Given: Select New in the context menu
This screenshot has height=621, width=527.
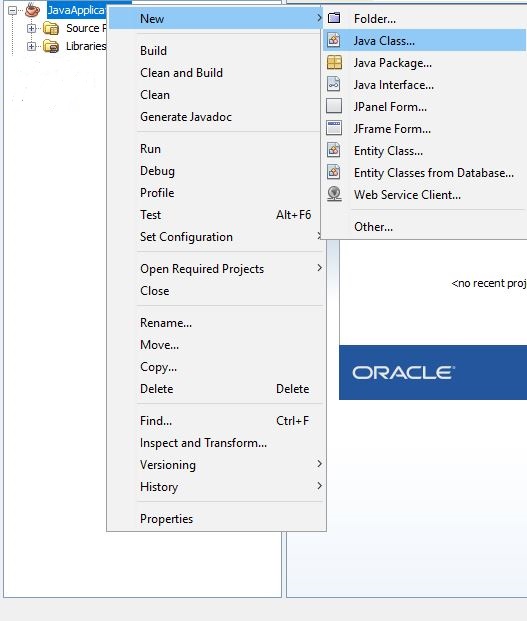Looking at the screenshot, I should click(x=216, y=19).
